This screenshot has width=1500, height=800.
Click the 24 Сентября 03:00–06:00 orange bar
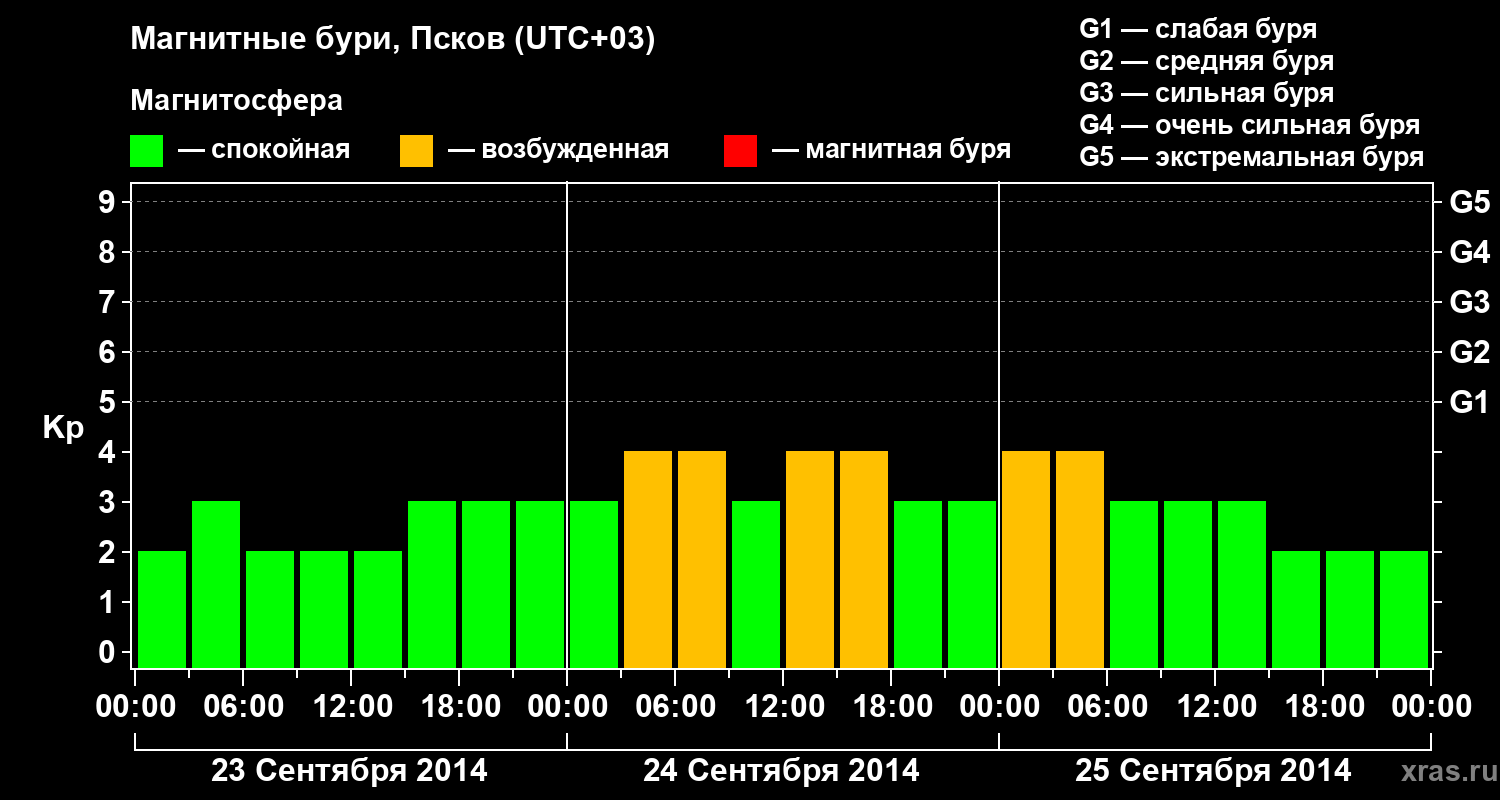pyautogui.click(x=648, y=559)
